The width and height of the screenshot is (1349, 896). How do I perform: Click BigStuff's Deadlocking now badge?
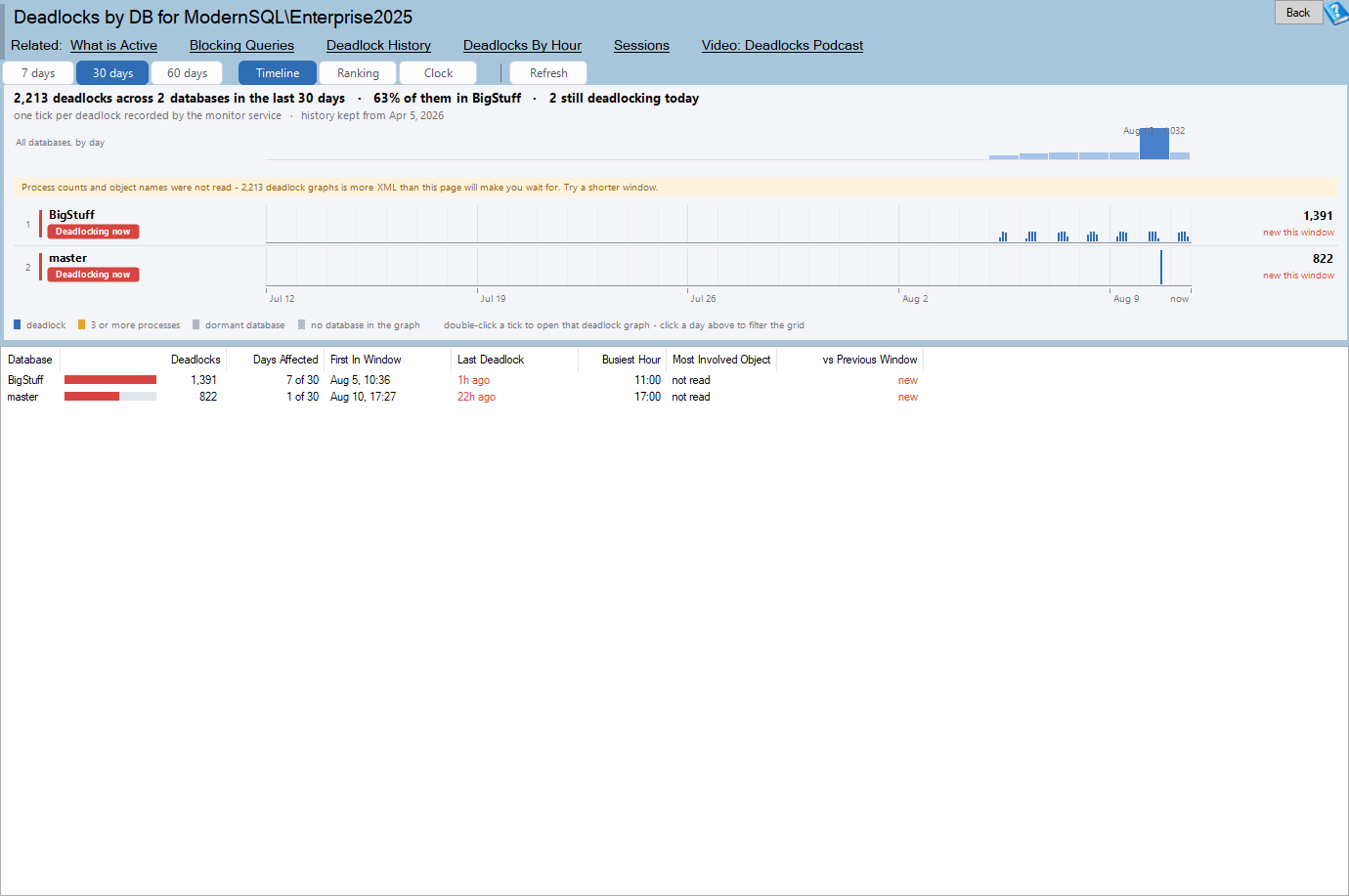click(93, 232)
